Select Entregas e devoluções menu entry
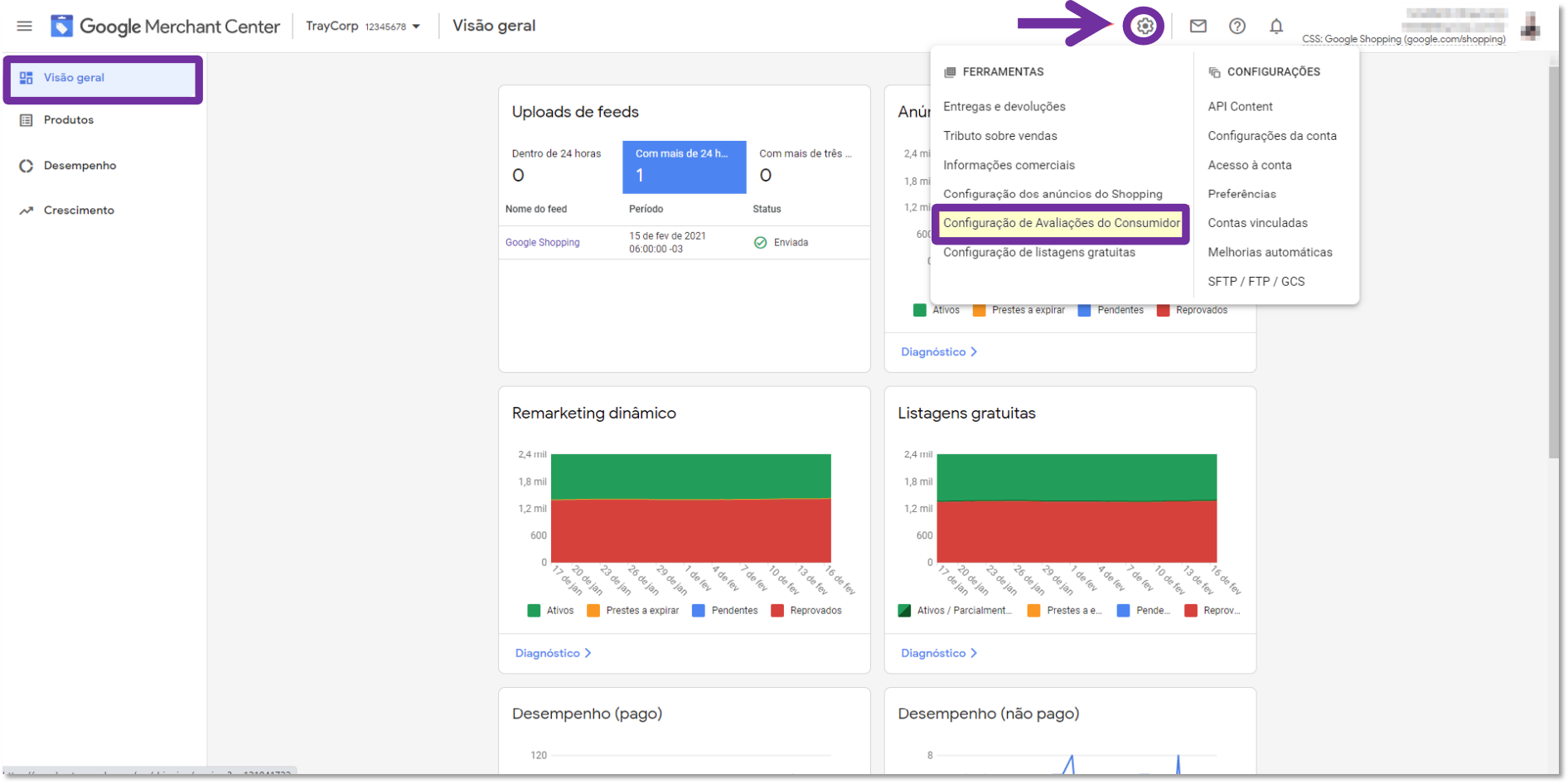Screen dimensions: 1568x784 click(1004, 107)
